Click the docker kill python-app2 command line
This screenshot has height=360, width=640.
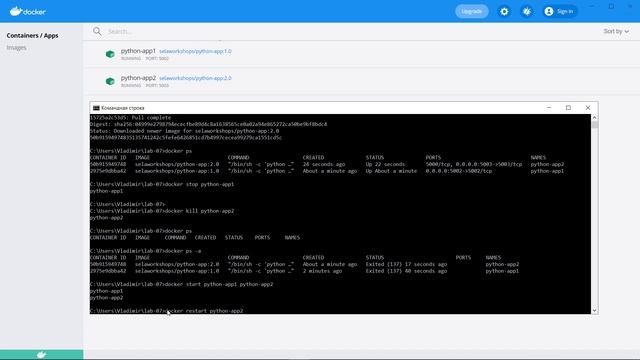(162, 211)
